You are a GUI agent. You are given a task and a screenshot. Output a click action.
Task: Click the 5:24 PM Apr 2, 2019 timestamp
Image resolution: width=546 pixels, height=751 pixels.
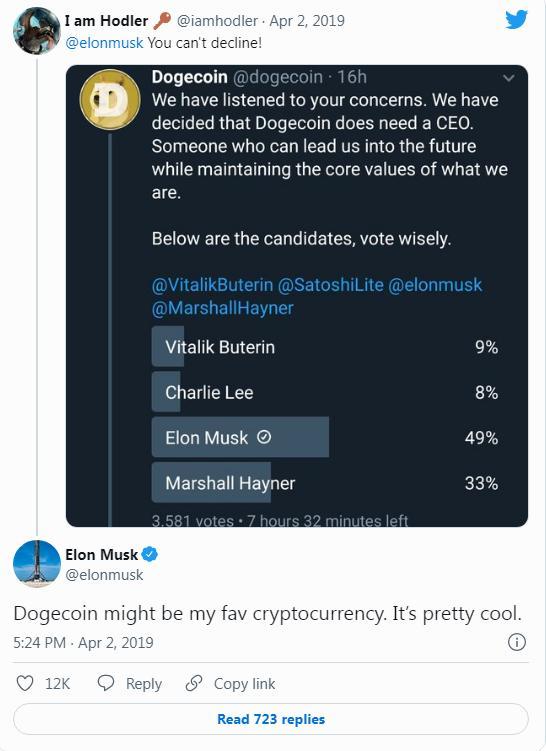[83, 642]
